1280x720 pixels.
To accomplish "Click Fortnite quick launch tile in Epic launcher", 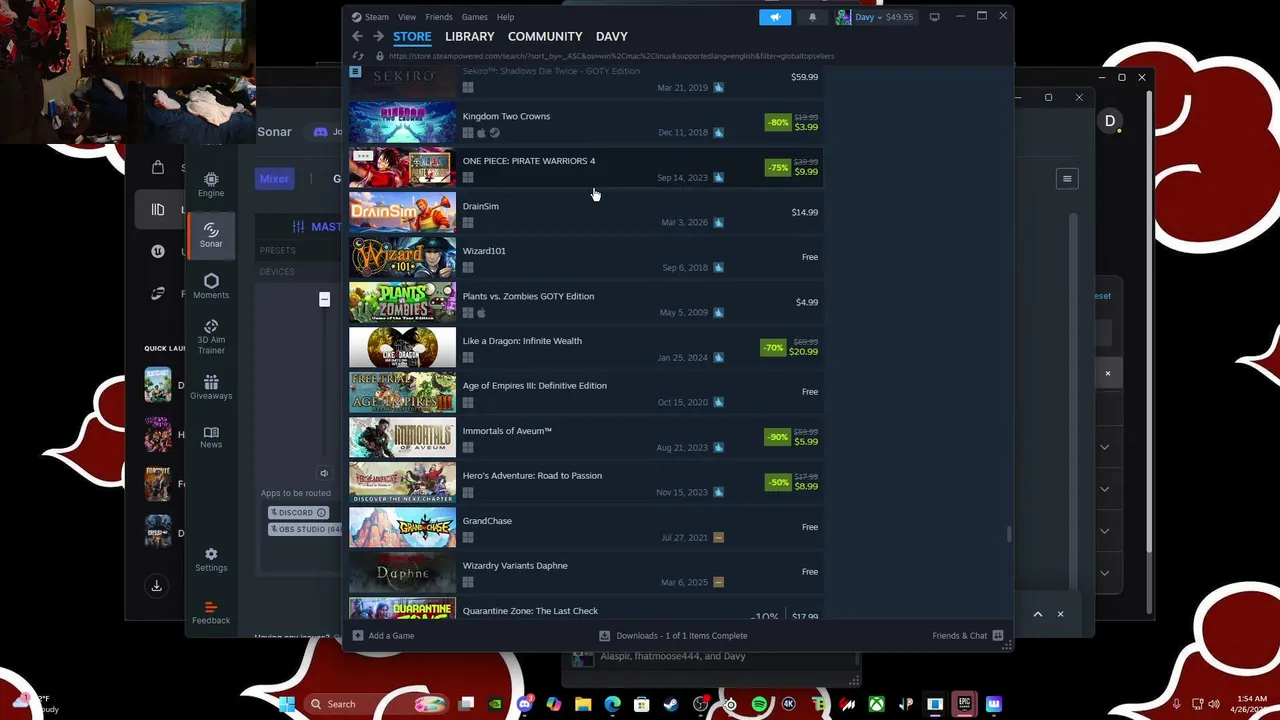I will pos(157,483).
